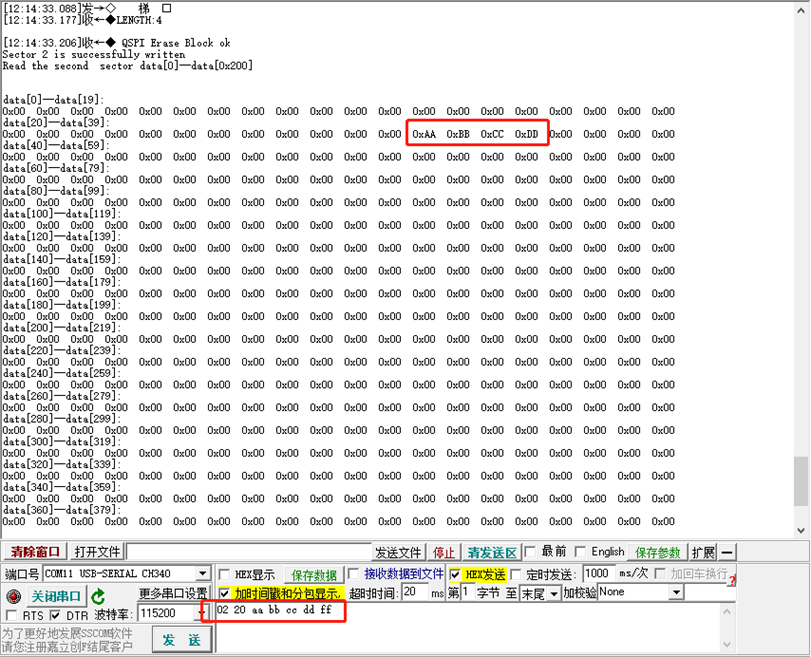Click the receive window scroll-down arrow

pyautogui.click(x=801, y=530)
